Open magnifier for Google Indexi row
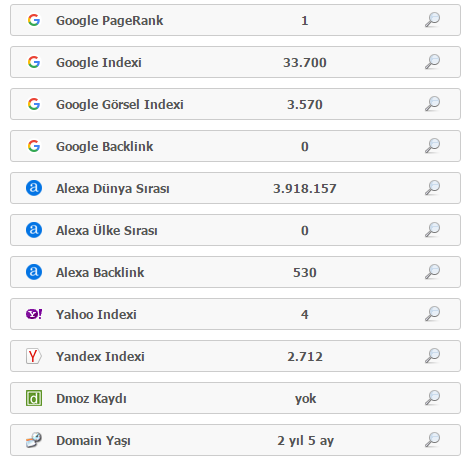Image resolution: width=467 pixels, height=461 pixels. (x=432, y=62)
